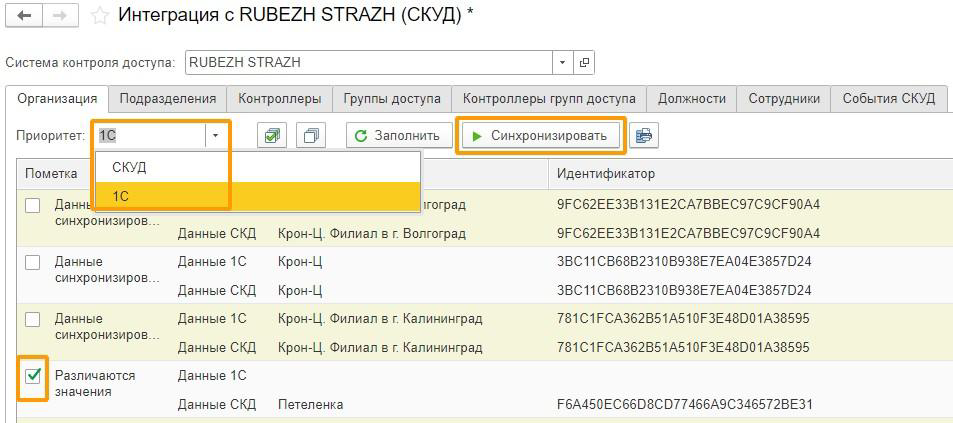
Task: Select СКУД option in priority list
Action: click(x=130, y=167)
